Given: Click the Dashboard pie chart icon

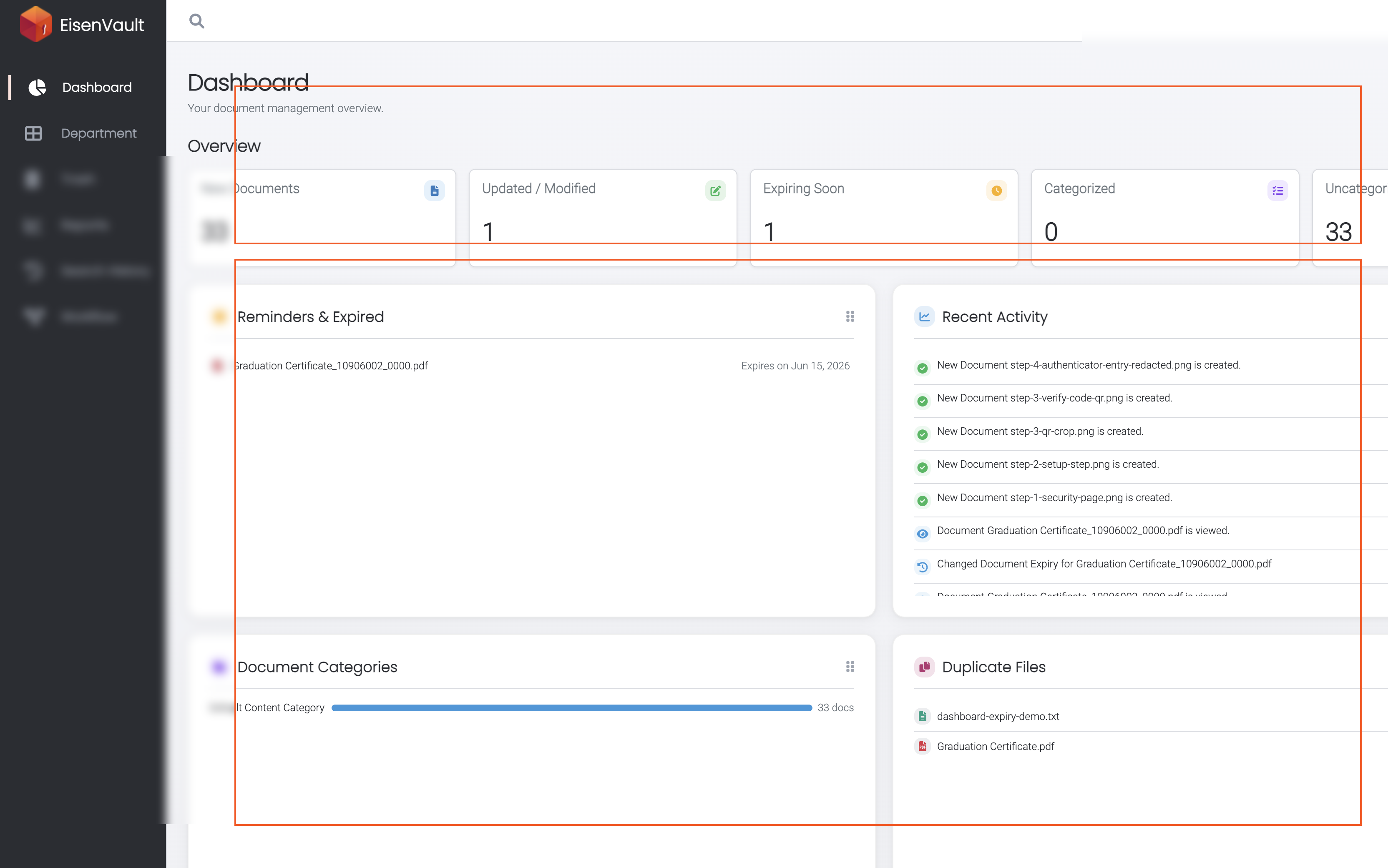Looking at the screenshot, I should tap(37, 87).
